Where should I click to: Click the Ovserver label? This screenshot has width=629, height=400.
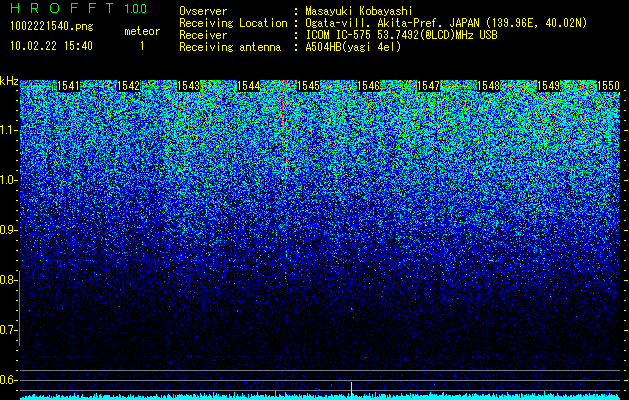[203, 11]
